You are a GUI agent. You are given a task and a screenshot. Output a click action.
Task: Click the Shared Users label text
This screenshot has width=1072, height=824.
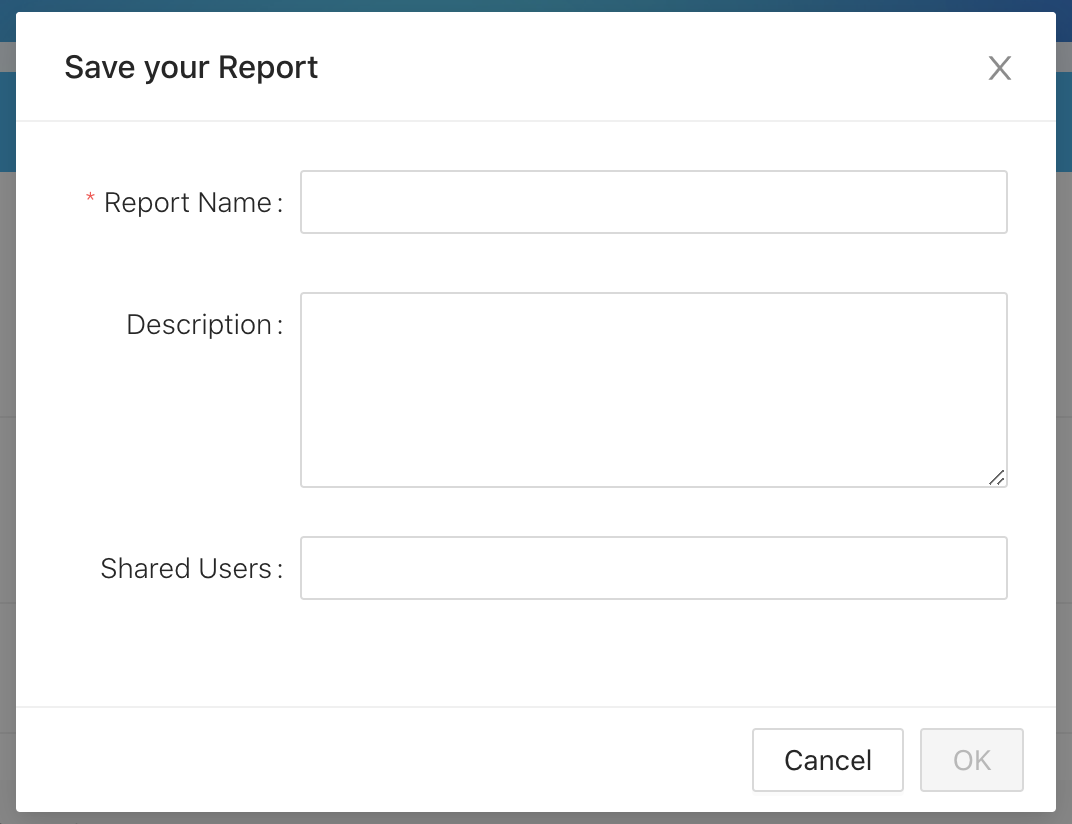click(186, 569)
